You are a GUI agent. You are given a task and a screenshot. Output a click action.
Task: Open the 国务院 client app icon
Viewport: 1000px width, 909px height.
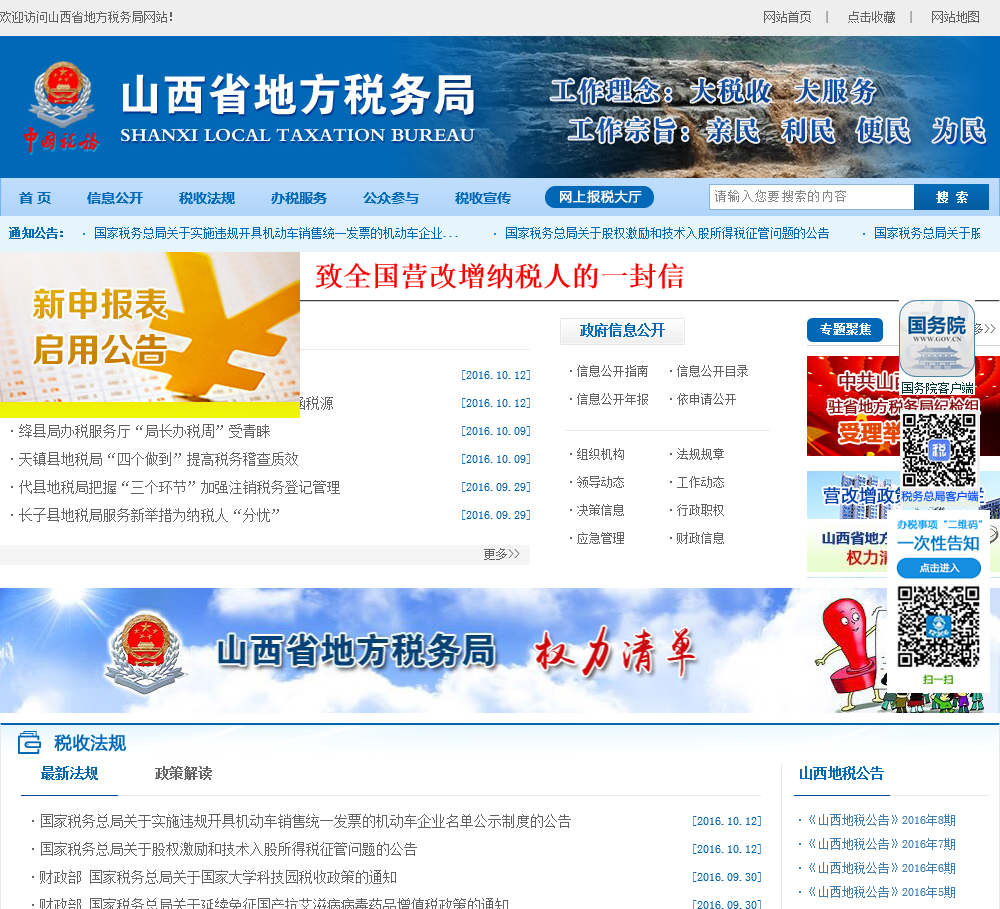point(937,338)
